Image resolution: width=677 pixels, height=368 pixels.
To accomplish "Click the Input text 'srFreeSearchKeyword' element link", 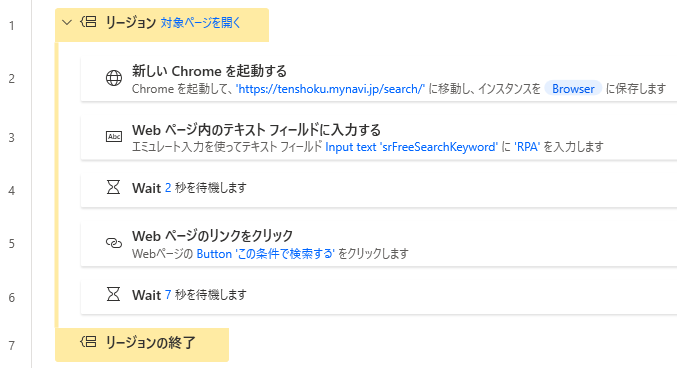I will [x=411, y=147].
